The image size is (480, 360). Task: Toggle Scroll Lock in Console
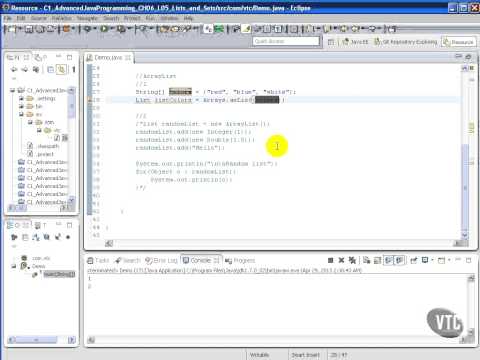(x=377, y=260)
